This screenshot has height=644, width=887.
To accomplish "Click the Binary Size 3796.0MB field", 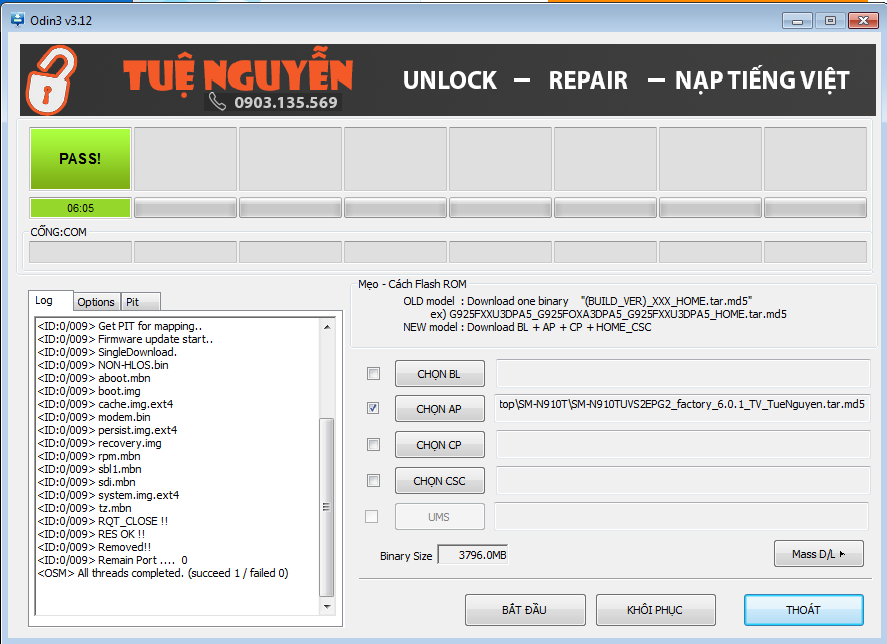I will pyautogui.click(x=473, y=555).
